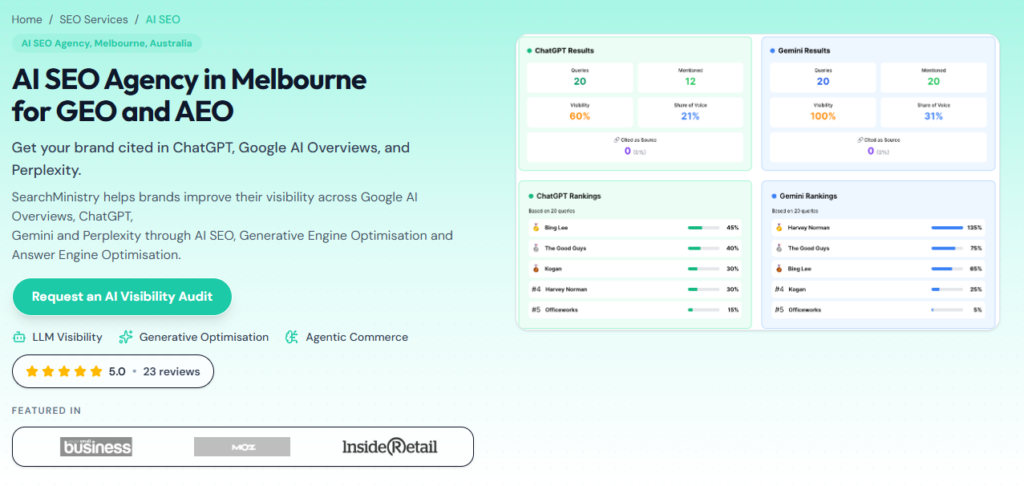Click the 23 reviews text
The image size is (1024, 486).
(171, 371)
